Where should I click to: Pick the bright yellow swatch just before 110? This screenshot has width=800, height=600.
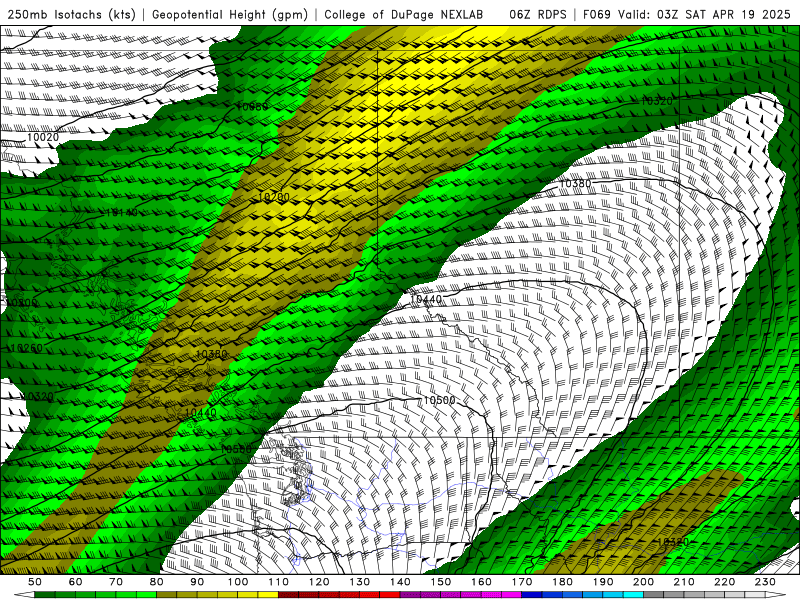tap(268, 595)
